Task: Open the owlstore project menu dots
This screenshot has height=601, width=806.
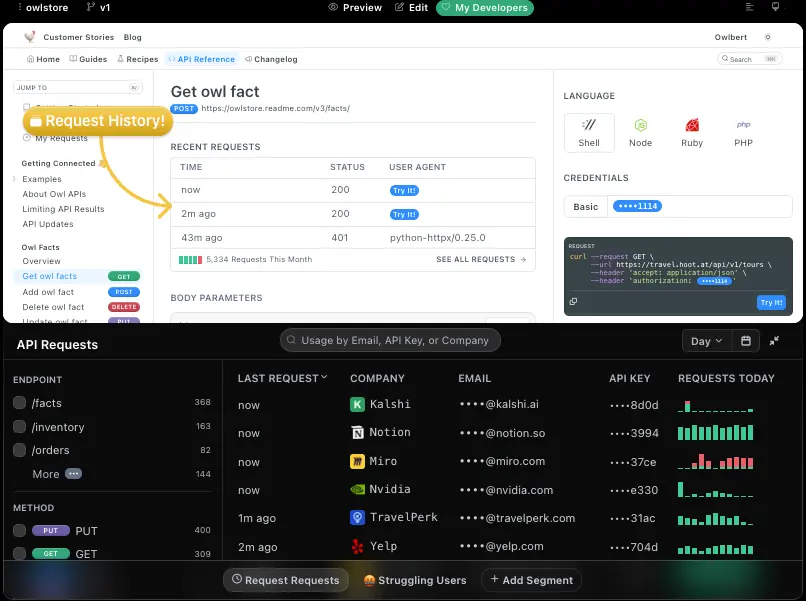Action: click(x=20, y=7)
